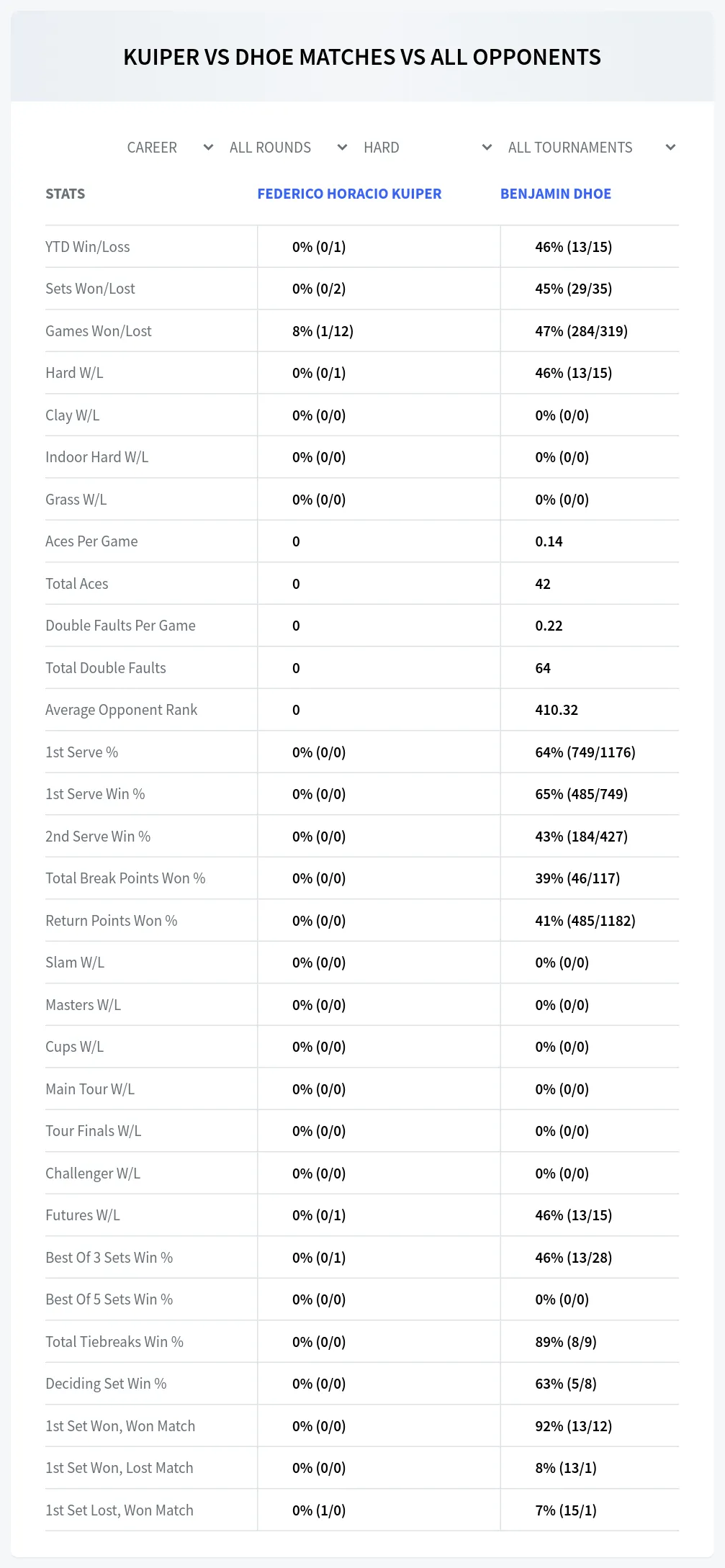
Task: Click the Futures W/L row label
Action: (x=83, y=1215)
